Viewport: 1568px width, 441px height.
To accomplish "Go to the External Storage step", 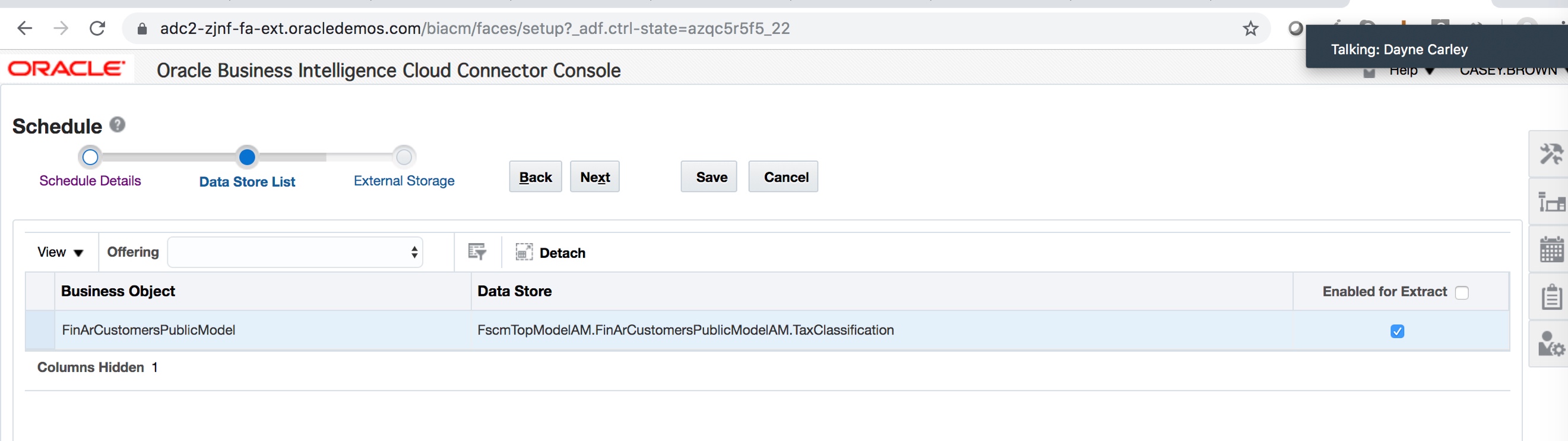I will point(404,157).
